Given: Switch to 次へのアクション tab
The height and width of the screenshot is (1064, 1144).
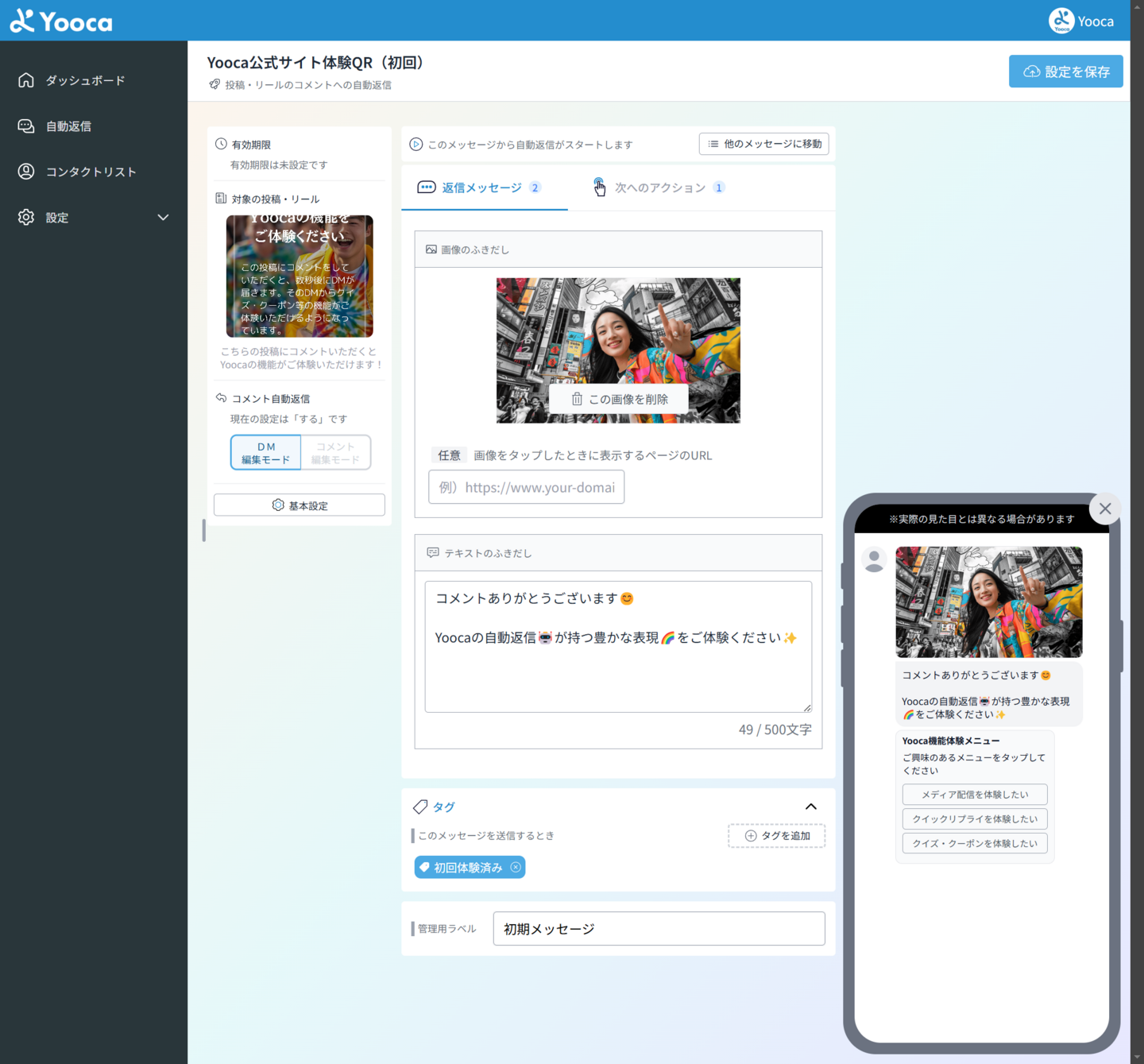Looking at the screenshot, I should (x=659, y=188).
